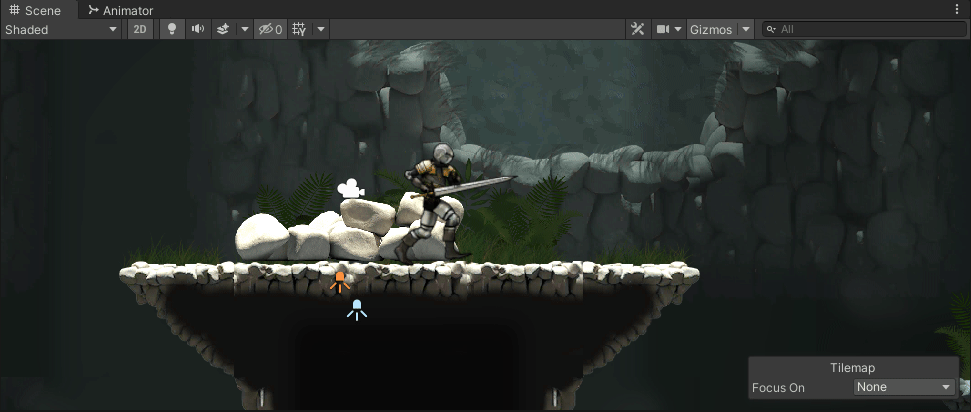This screenshot has height=412, width=971.
Task: Select the orange light gizmo
Action: coord(339,281)
